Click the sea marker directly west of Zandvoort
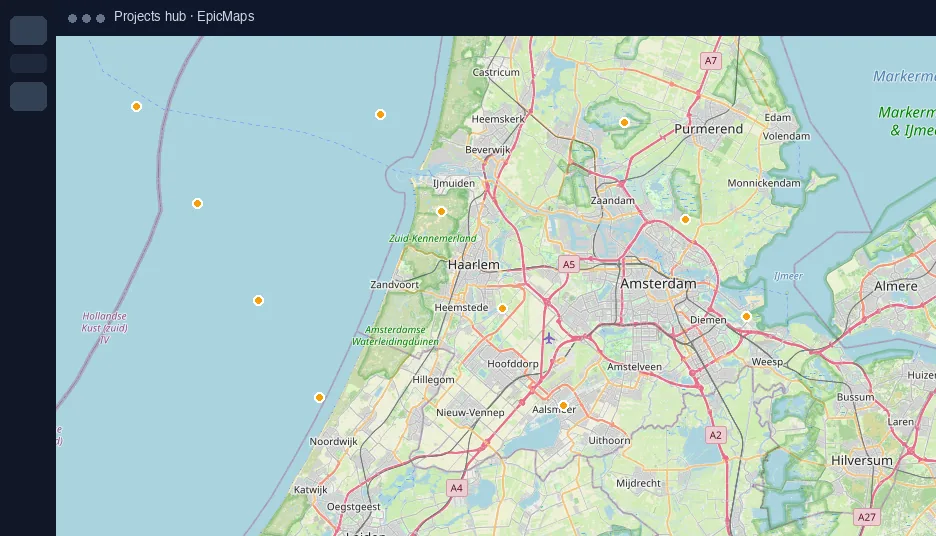Image resolution: width=936 pixels, height=536 pixels. pyautogui.click(x=258, y=300)
